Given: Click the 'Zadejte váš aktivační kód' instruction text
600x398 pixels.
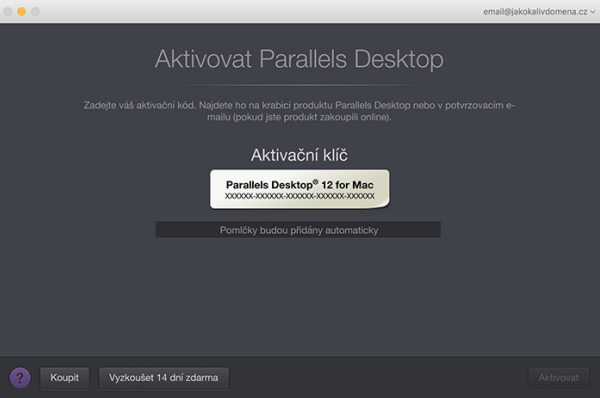Looking at the screenshot, I should (x=299, y=111).
